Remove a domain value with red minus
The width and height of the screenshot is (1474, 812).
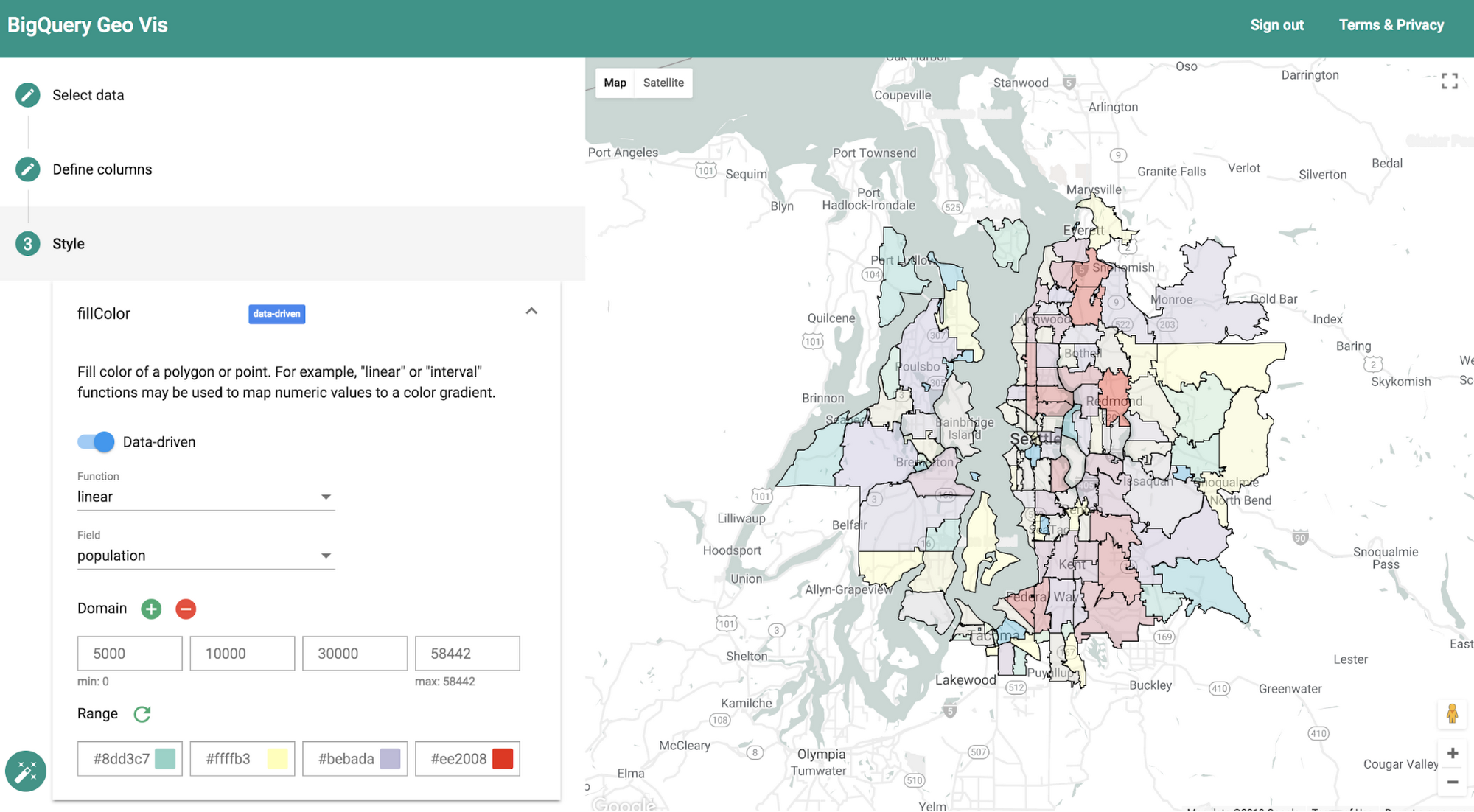click(x=186, y=609)
